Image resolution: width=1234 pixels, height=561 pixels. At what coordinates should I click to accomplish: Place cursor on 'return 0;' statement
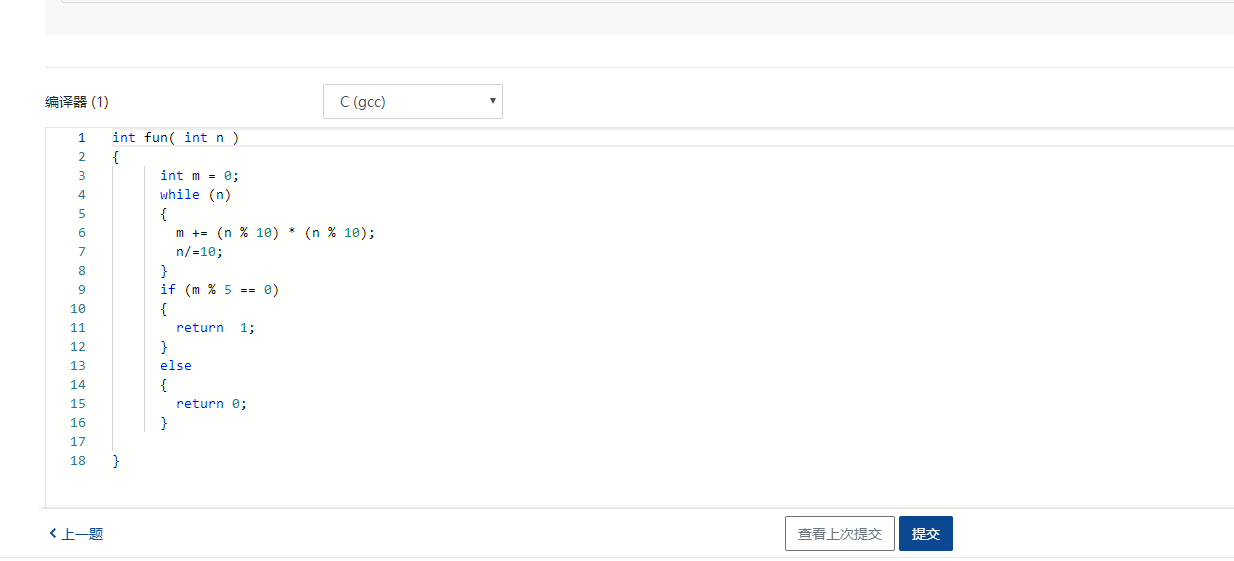click(x=211, y=404)
